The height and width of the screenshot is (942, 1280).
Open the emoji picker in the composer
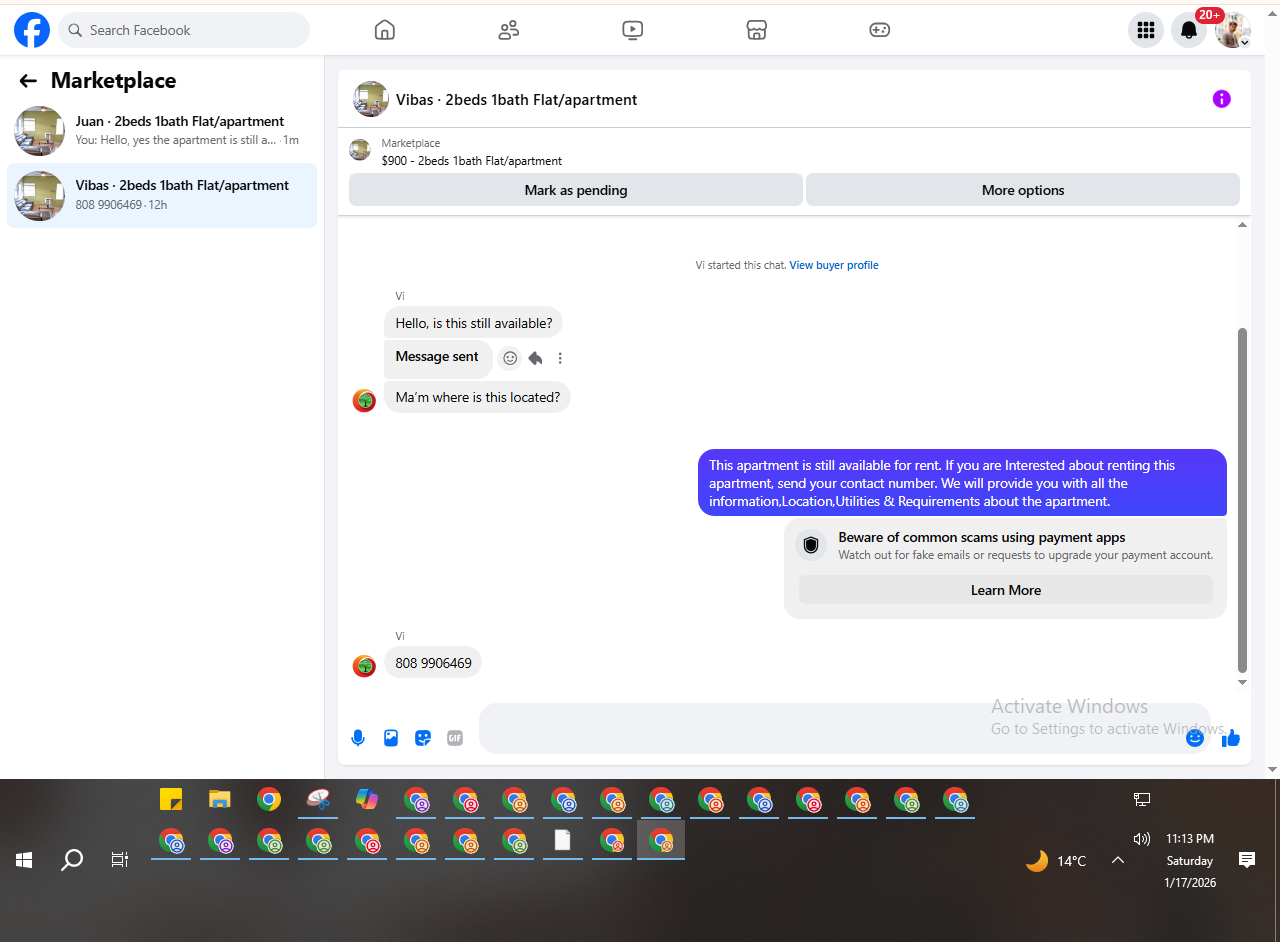pos(1195,738)
